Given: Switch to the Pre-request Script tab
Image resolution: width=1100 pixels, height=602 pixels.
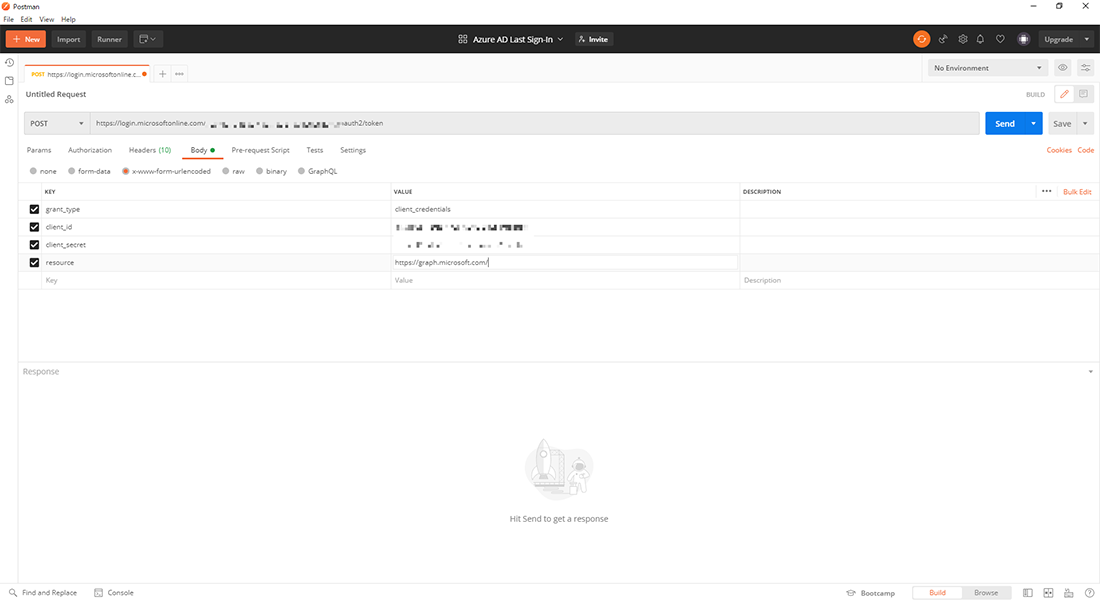Looking at the screenshot, I should (x=260, y=150).
